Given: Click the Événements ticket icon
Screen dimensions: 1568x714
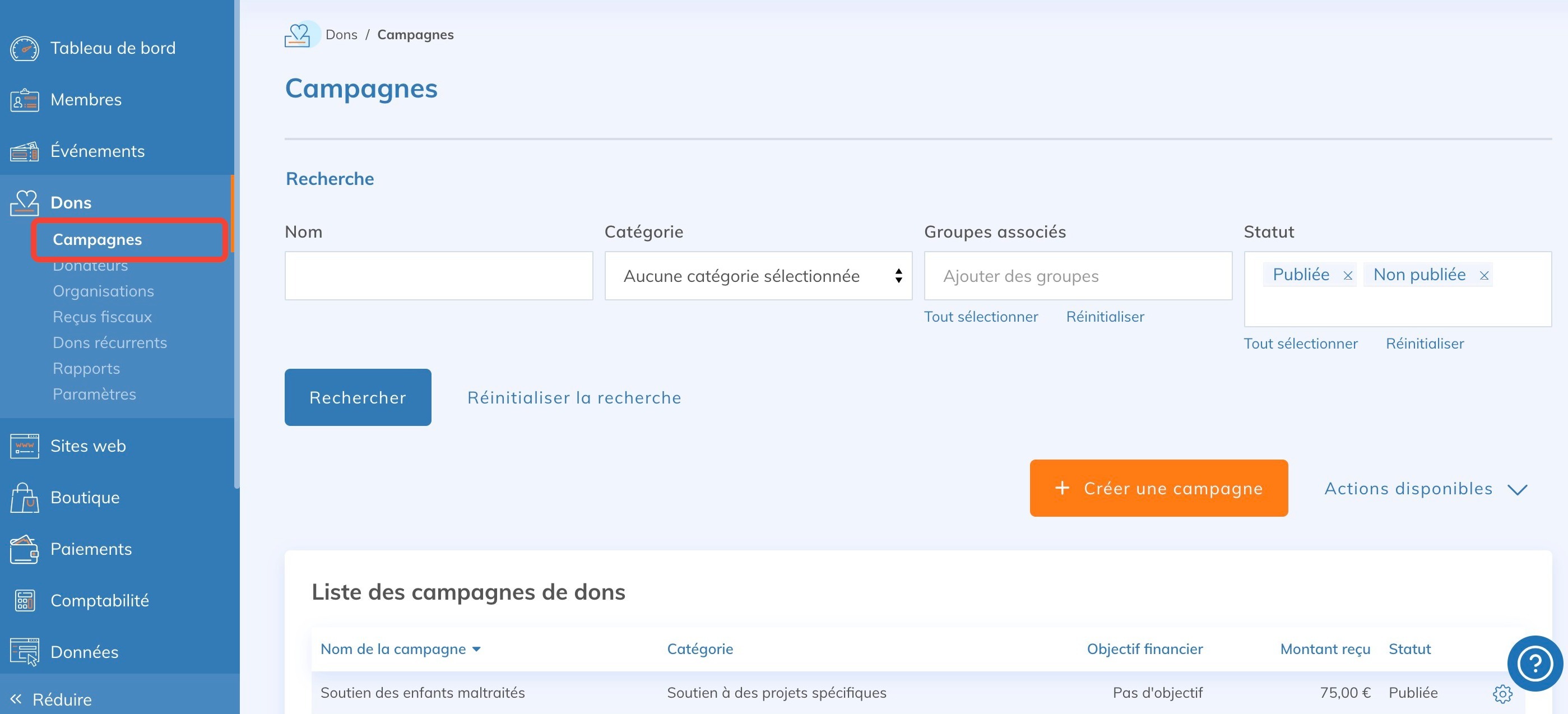Looking at the screenshot, I should tap(24, 151).
